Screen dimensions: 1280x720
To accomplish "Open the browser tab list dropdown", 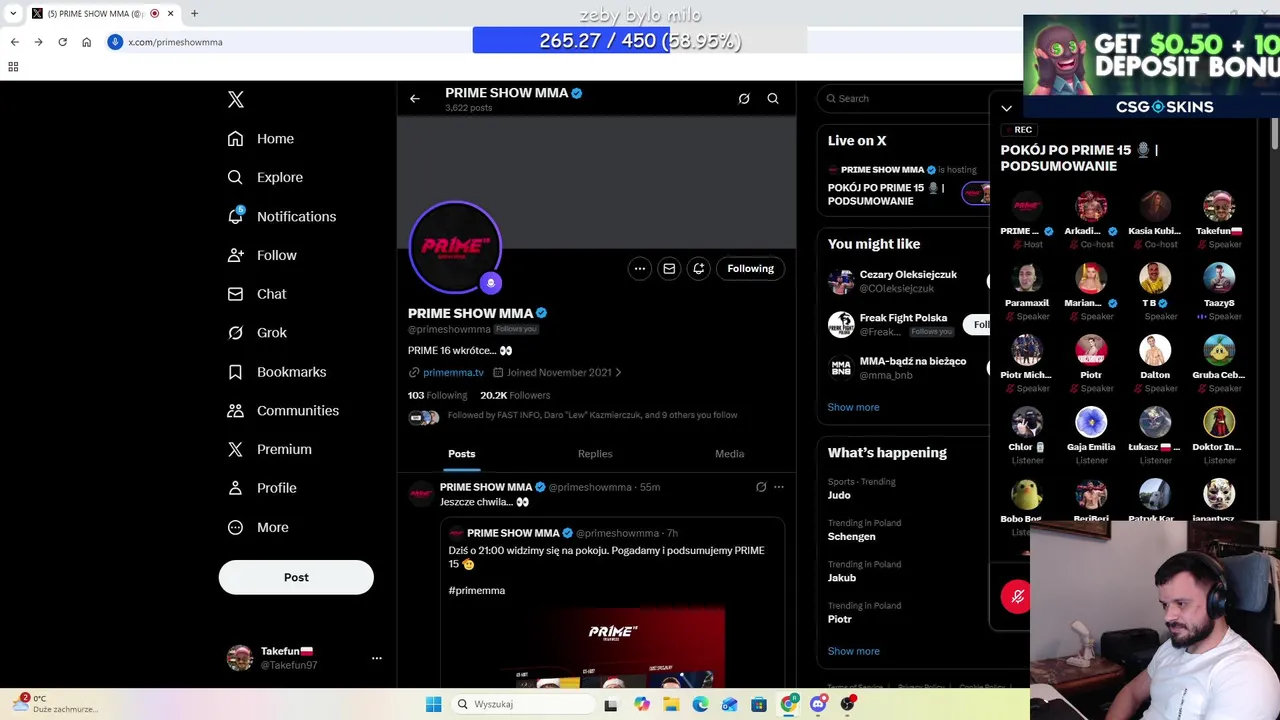I will tap(13, 14).
